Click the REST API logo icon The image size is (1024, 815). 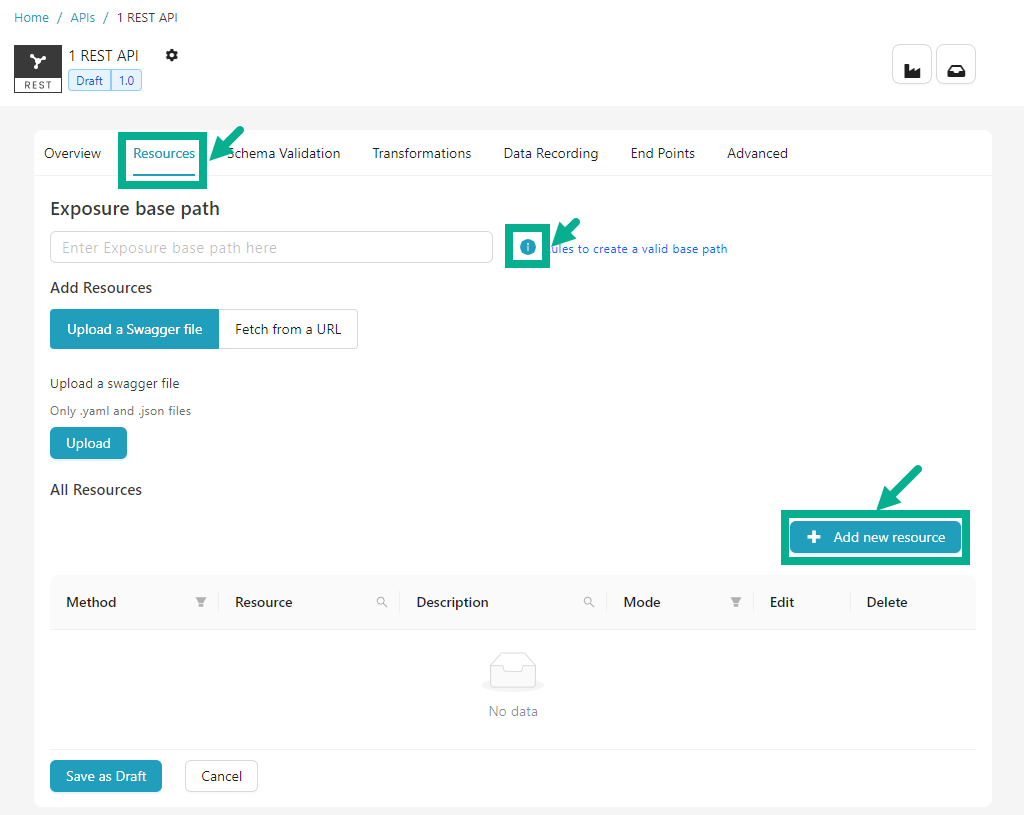pyautogui.click(x=38, y=68)
